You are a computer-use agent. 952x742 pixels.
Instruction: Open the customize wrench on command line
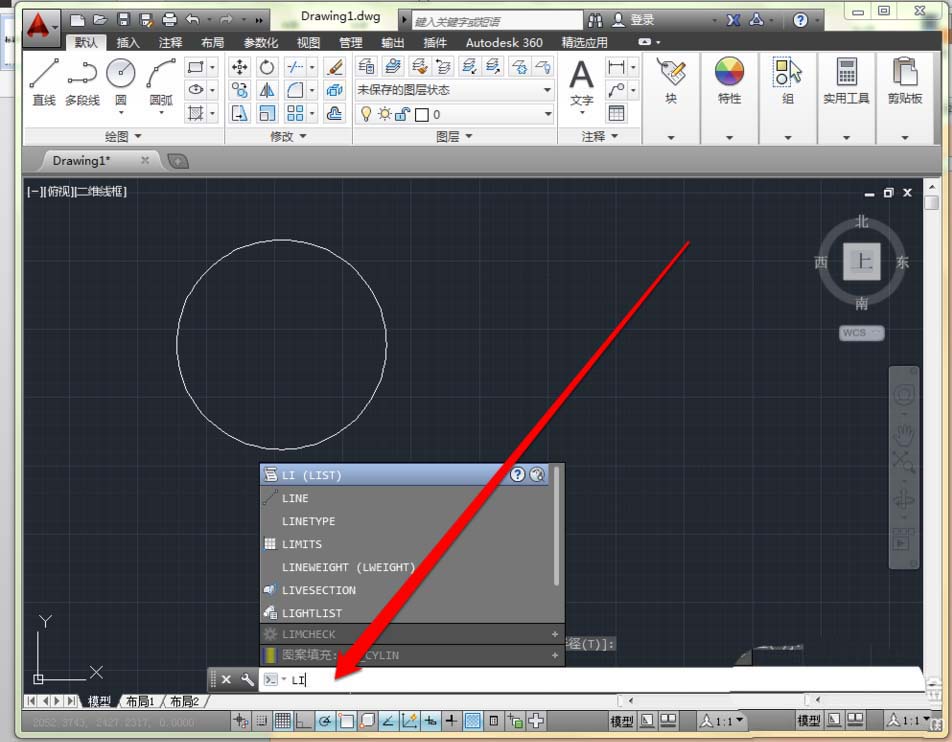pyautogui.click(x=247, y=679)
